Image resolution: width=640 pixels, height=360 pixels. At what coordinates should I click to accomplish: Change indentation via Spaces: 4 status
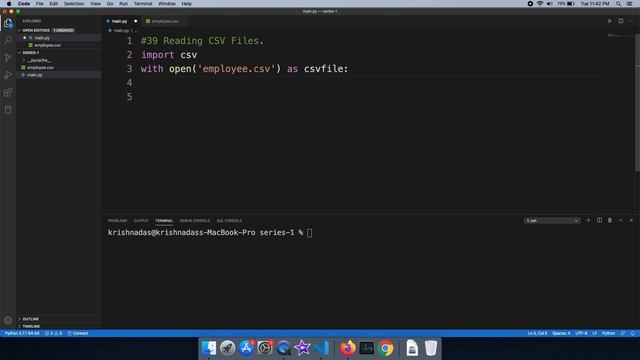point(561,333)
